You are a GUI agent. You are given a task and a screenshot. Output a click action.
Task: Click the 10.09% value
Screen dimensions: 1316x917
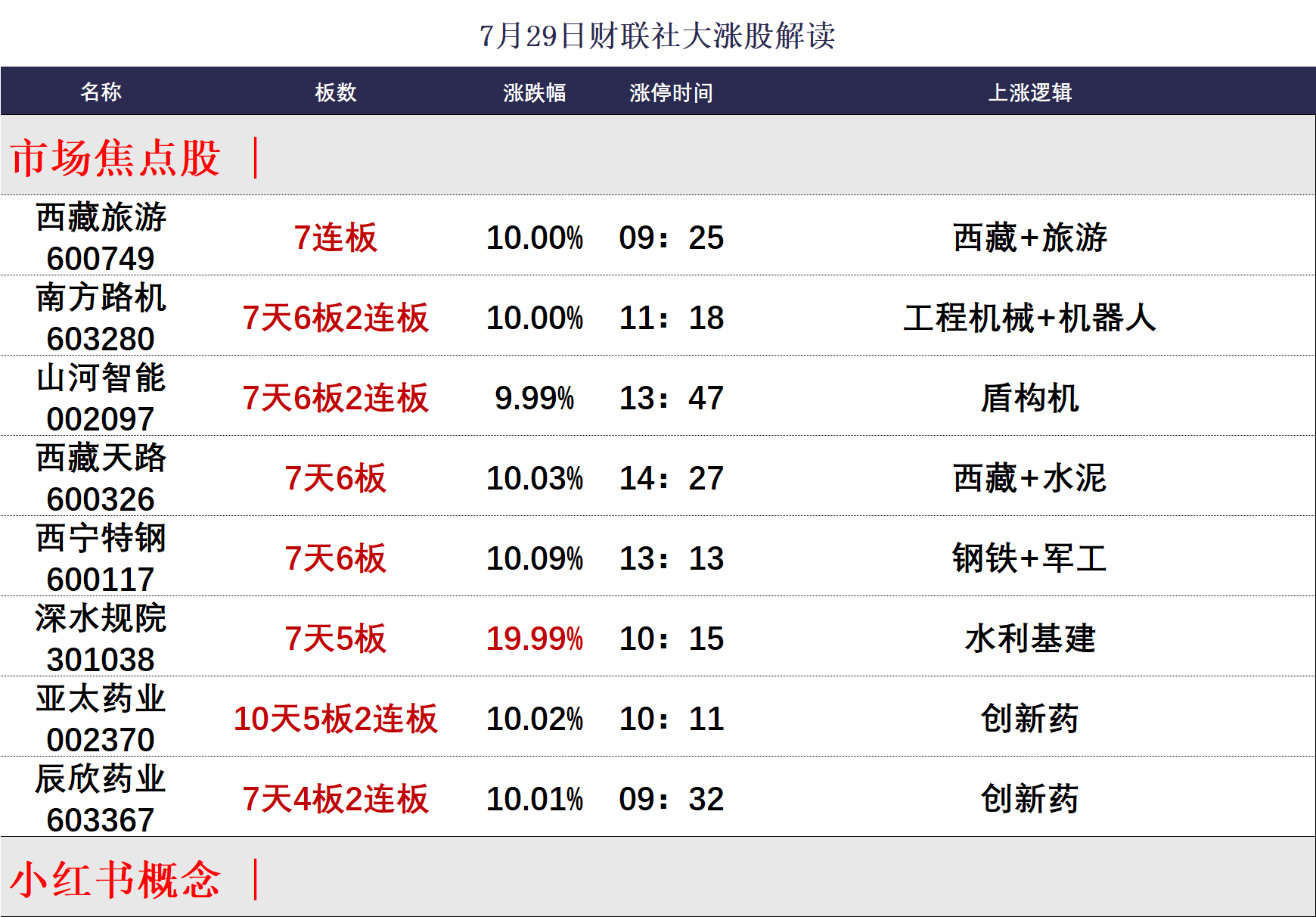point(535,558)
